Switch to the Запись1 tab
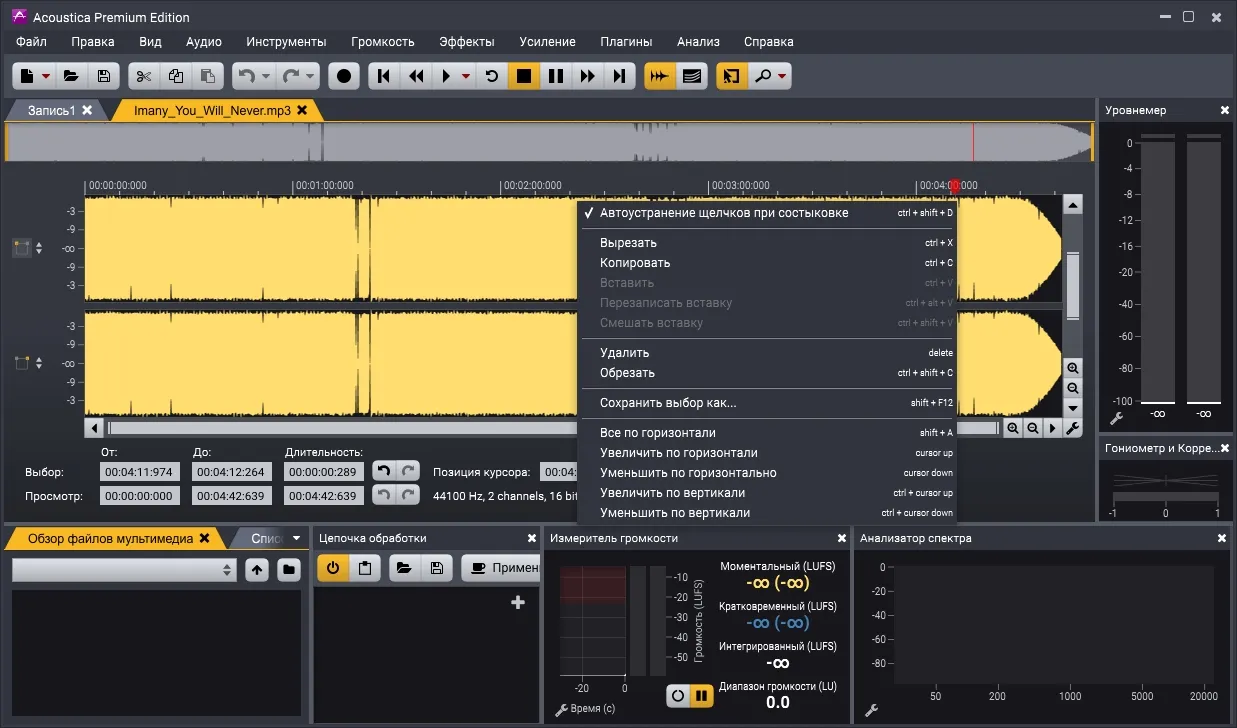1237x728 pixels. click(x=51, y=110)
